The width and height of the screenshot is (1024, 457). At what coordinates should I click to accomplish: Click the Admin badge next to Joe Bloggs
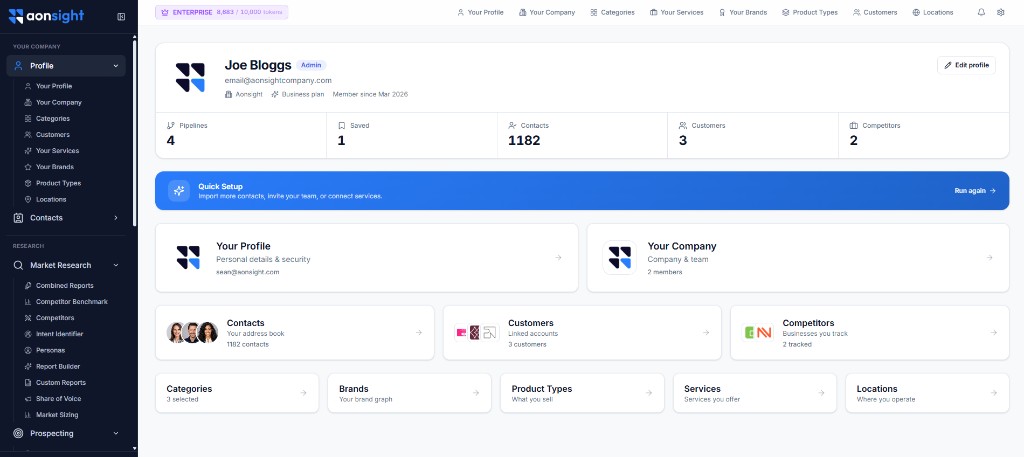311,65
